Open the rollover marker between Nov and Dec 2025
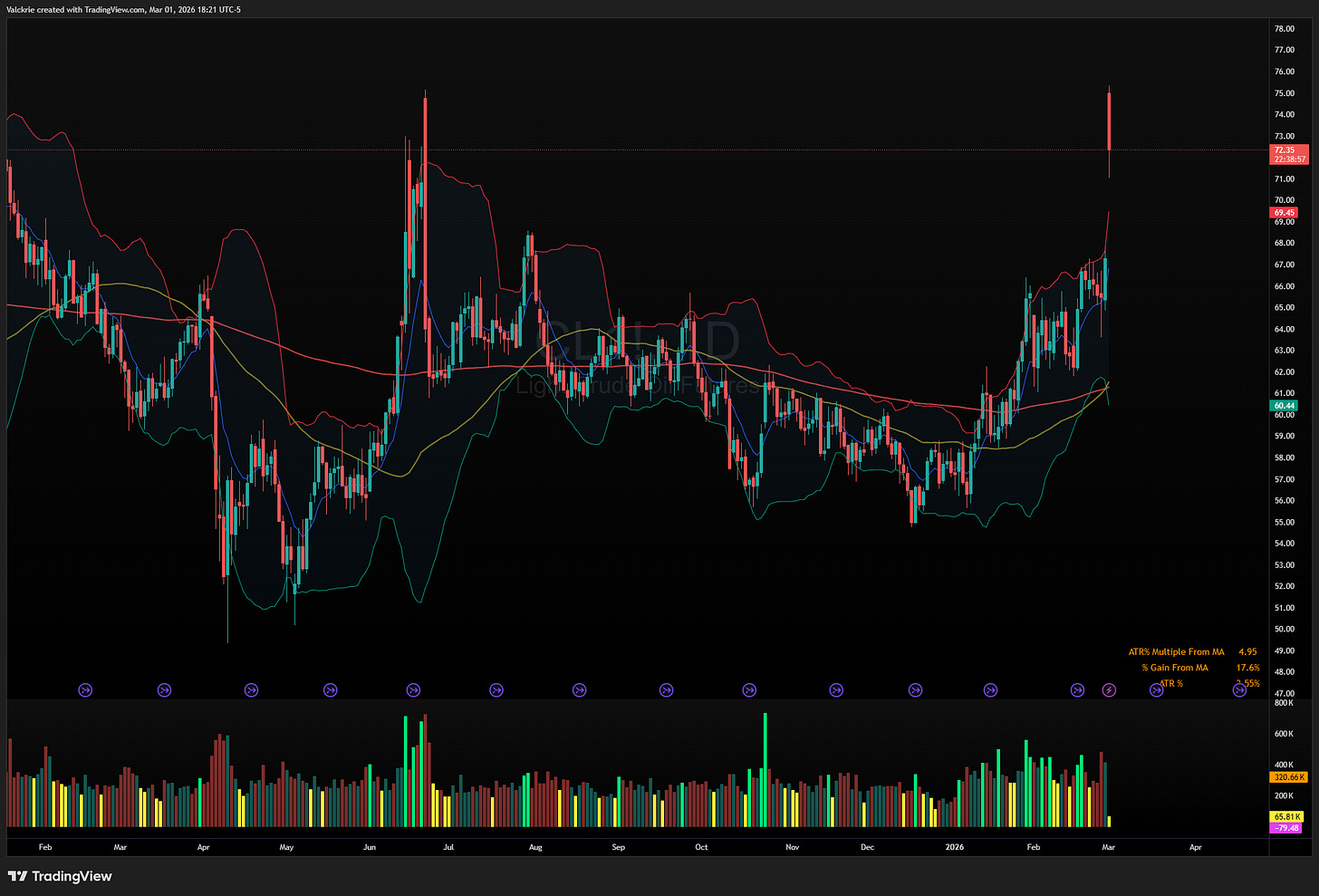The image size is (1319, 896). click(836, 690)
